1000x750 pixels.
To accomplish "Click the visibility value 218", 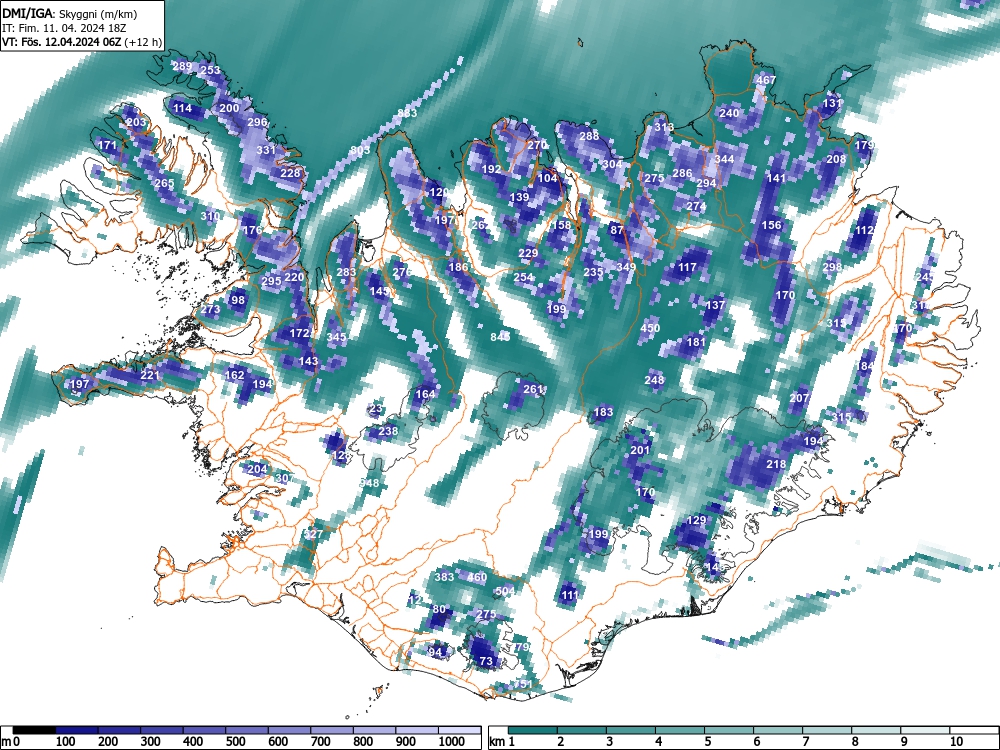I will pyautogui.click(x=776, y=464).
